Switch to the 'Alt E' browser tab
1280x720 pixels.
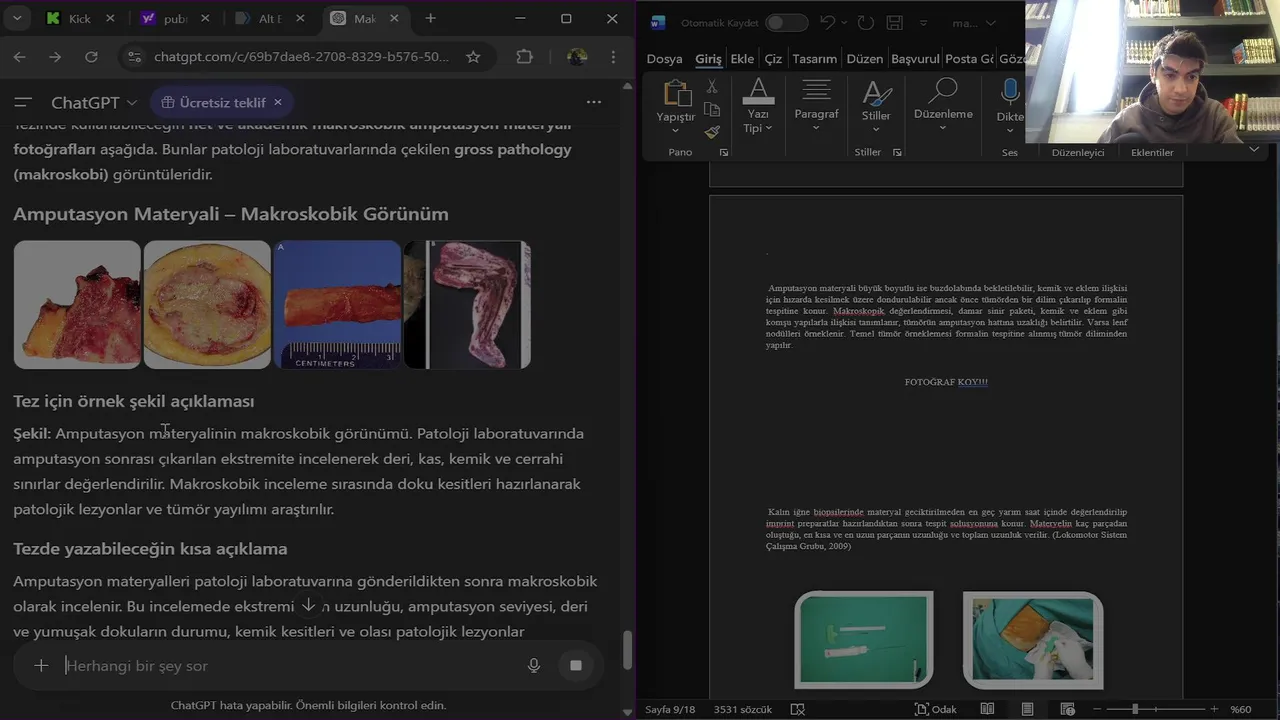[x=269, y=18]
